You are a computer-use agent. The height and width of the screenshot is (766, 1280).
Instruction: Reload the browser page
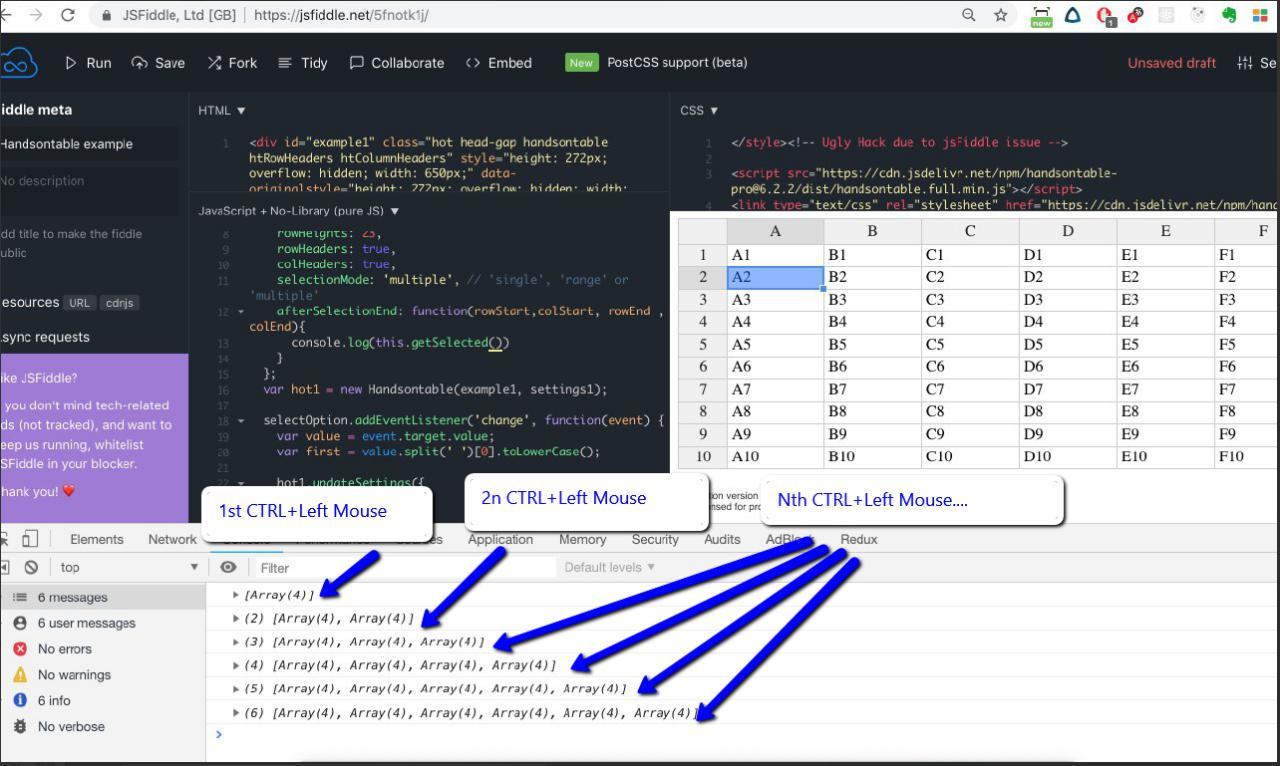68,15
